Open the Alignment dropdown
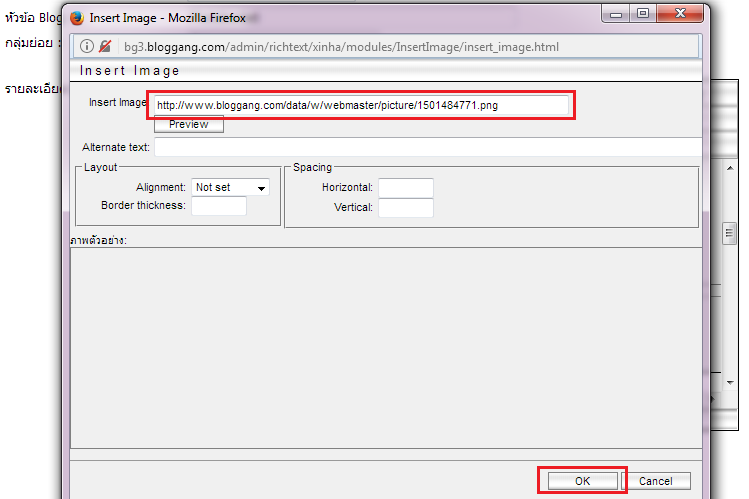Screen dimensions: 749x499 coord(231,187)
